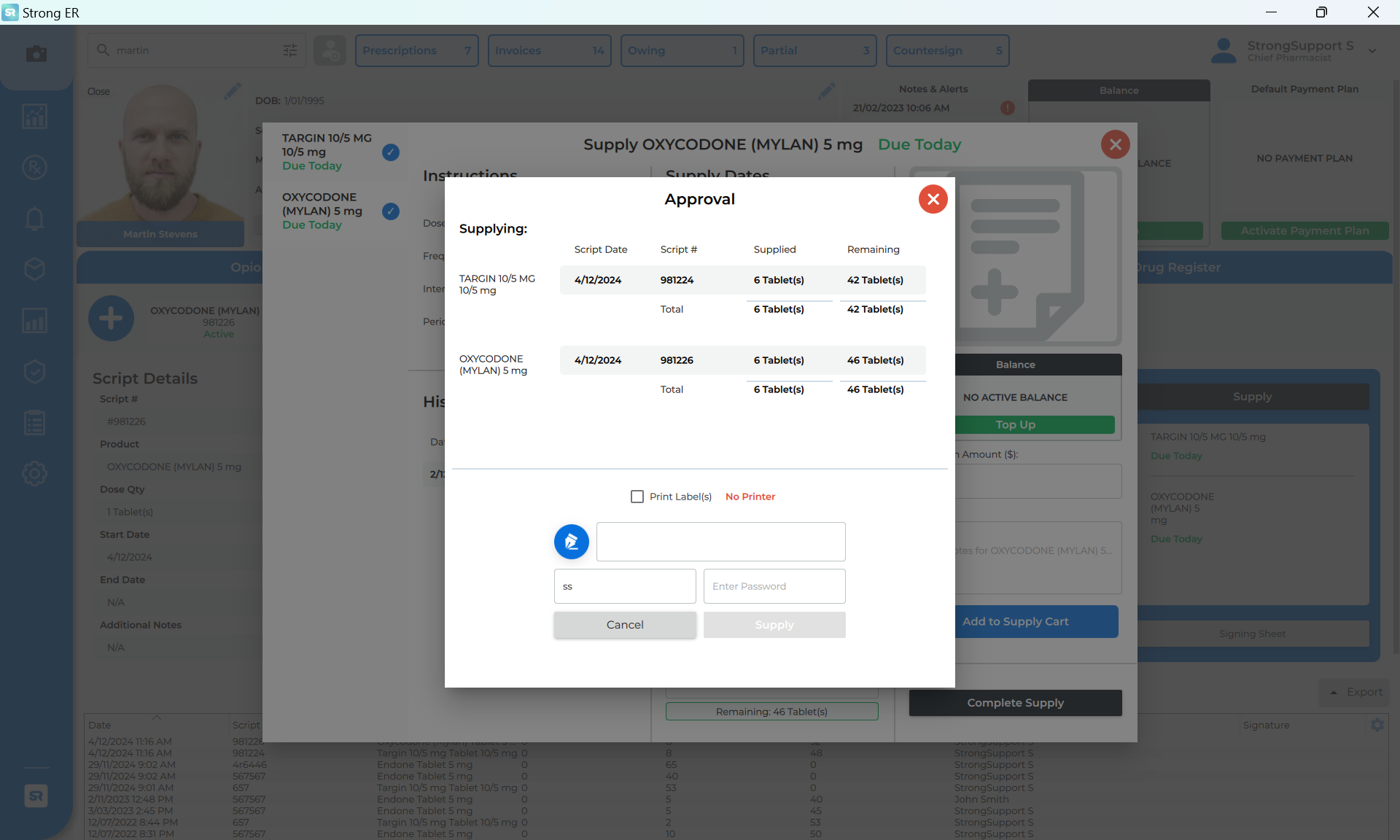Click the user avatar icon at top right

[x=1224, y=50]
